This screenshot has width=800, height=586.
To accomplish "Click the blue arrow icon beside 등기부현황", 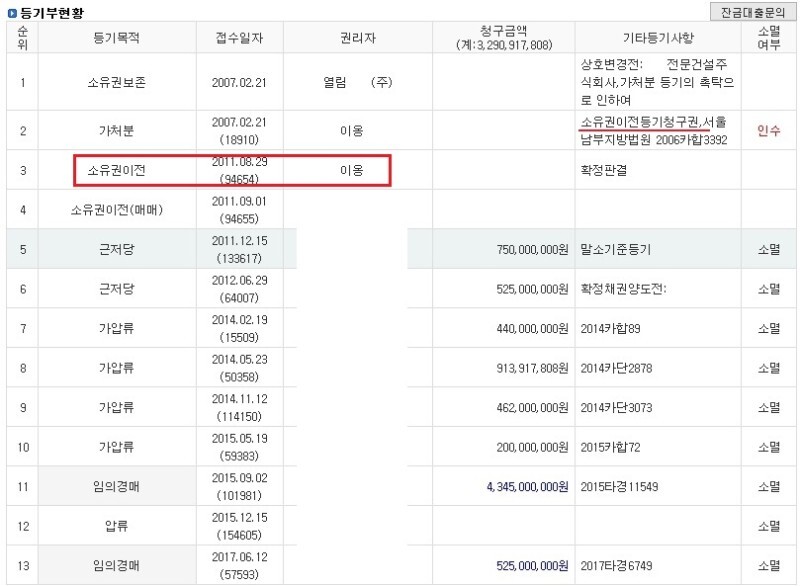I will [12, 12].
